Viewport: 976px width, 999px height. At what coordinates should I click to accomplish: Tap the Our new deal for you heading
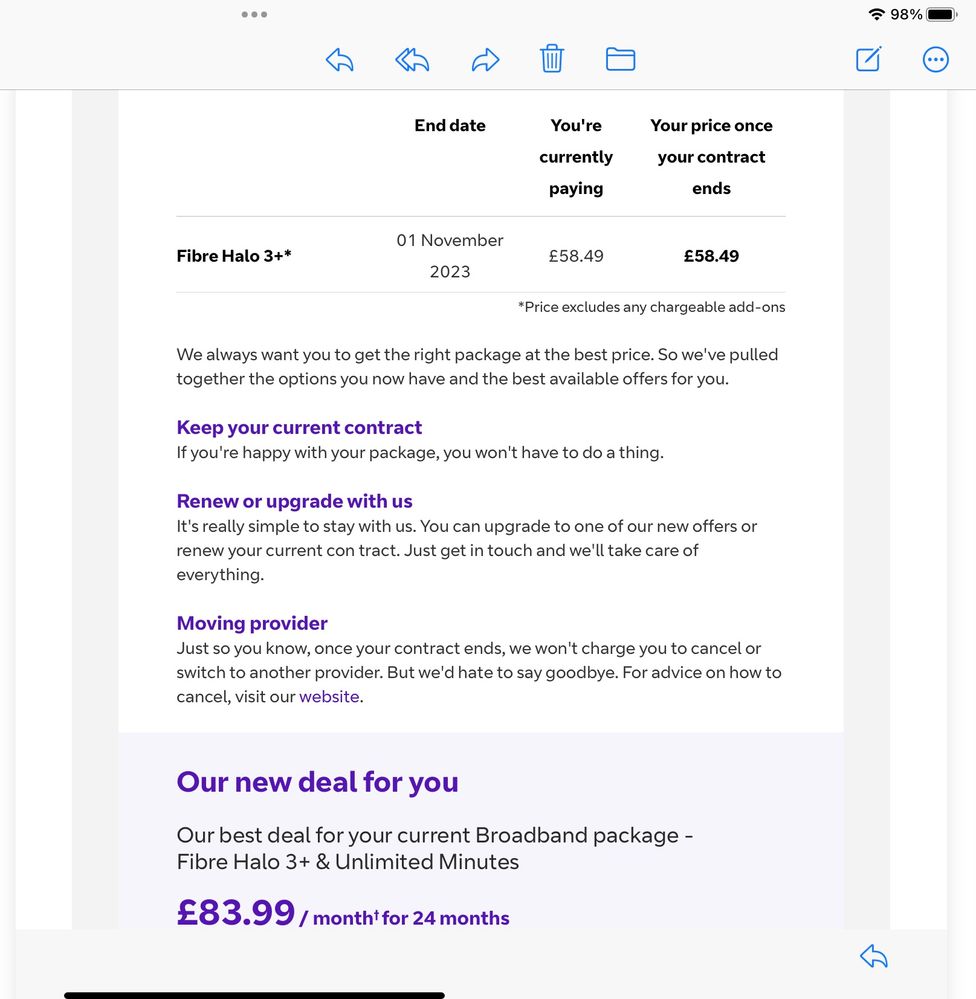click(x=317, y=782)
